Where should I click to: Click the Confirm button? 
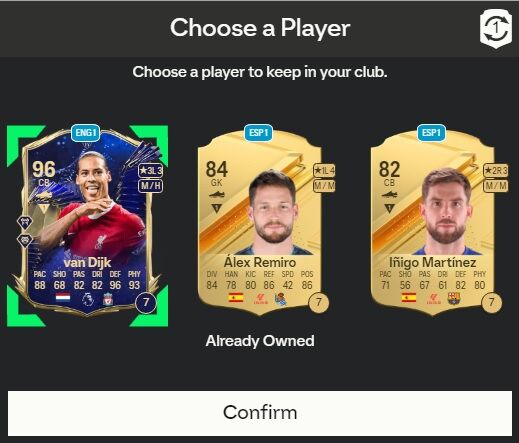pyautogui.click(x=260, y=413)
